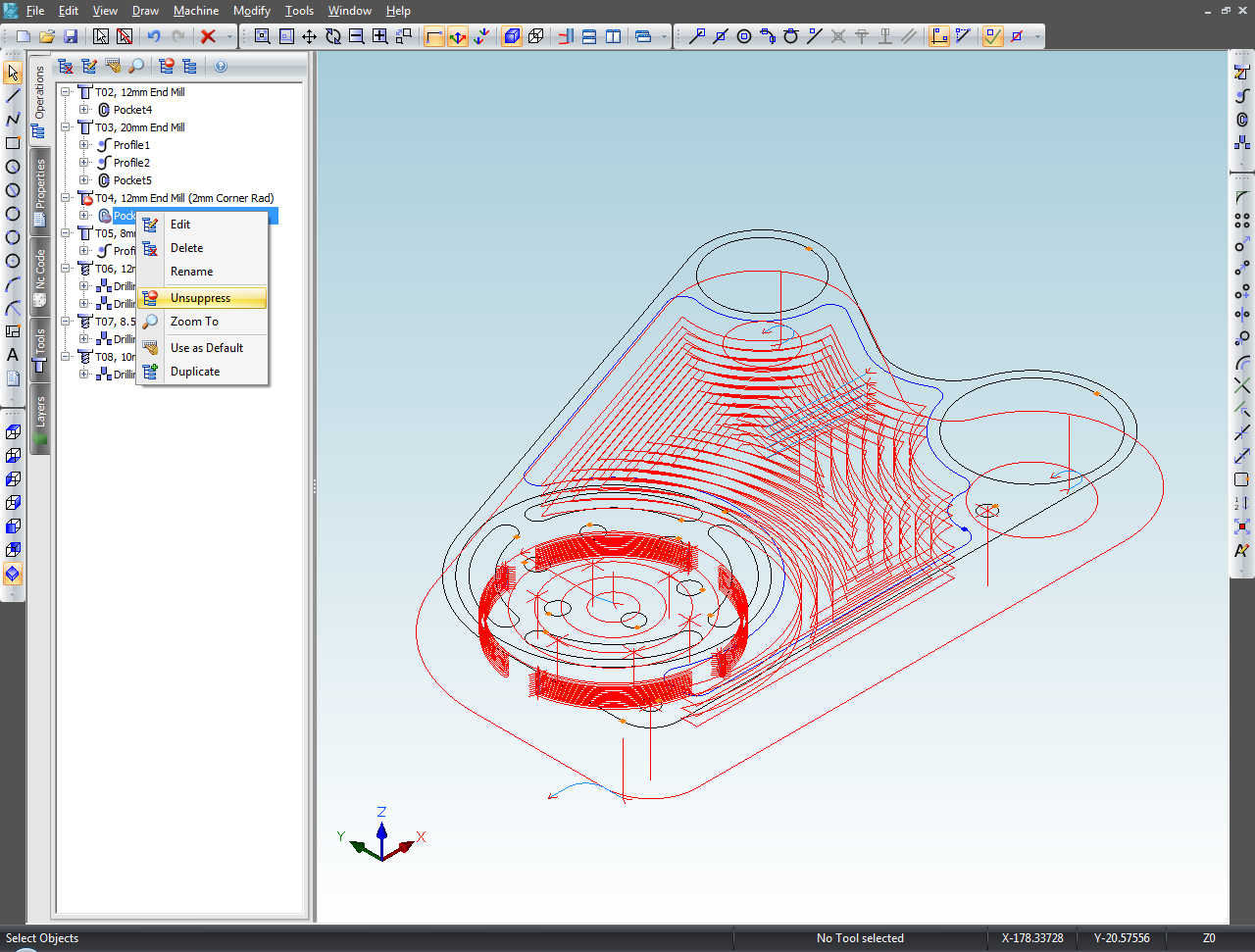Select the T03, 20mm End Mill tree item
This screenshot has width=1255, height=952.
click(139, 127)
